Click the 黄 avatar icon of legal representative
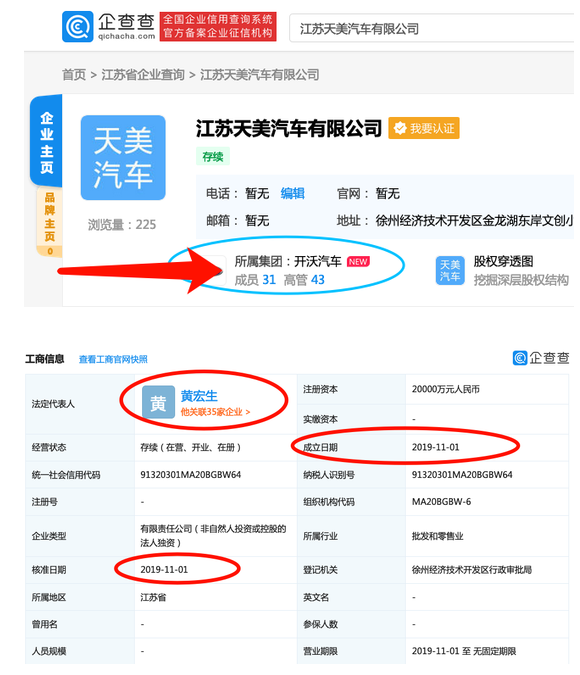This screenshot has height=675, width=580. click(158, 402)
